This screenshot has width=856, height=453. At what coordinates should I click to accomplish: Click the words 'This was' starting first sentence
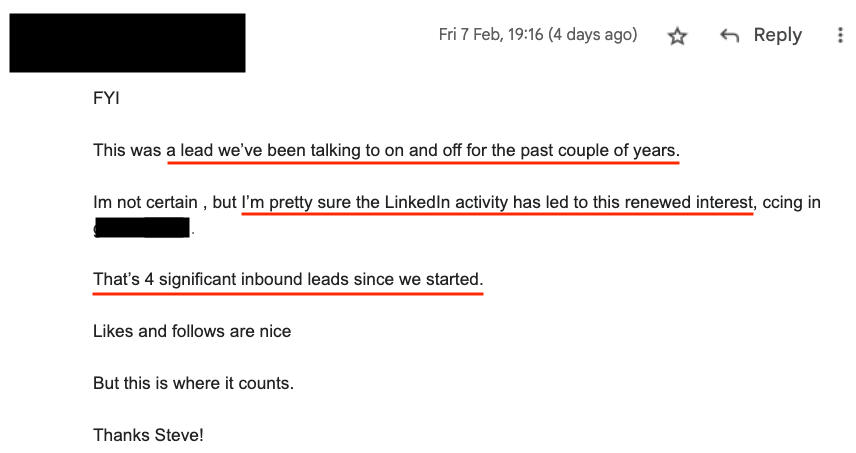pyautogui.click(x=127, y=150)
